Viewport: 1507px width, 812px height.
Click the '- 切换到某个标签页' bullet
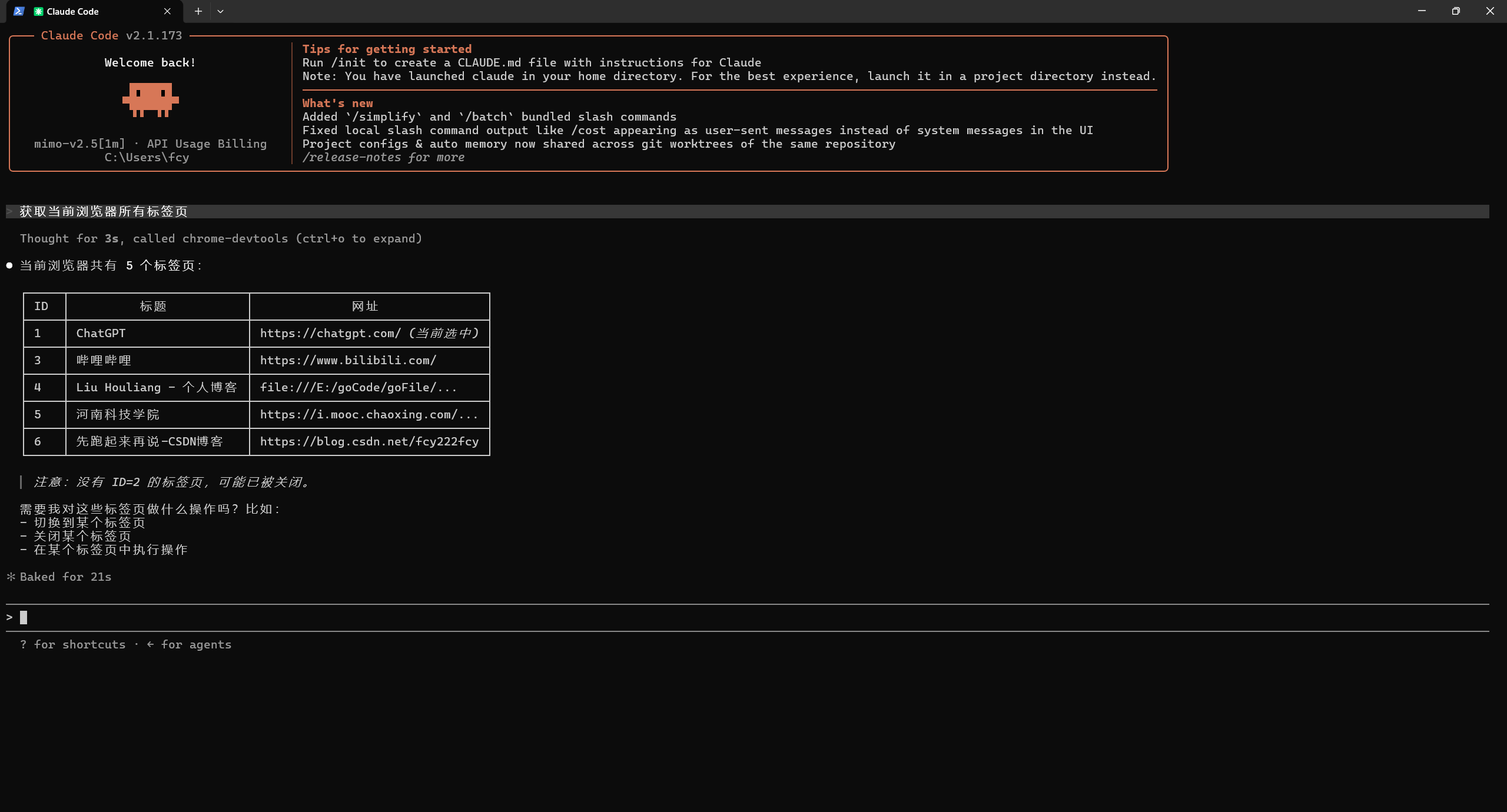[82, 523]
